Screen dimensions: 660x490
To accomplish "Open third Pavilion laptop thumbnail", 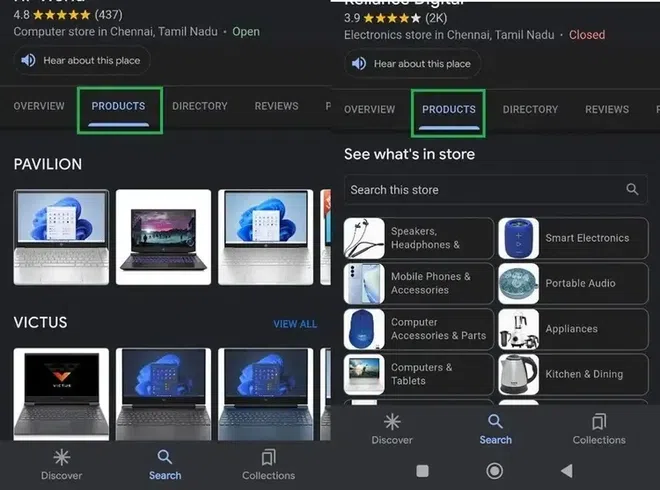I will (266, 237).
